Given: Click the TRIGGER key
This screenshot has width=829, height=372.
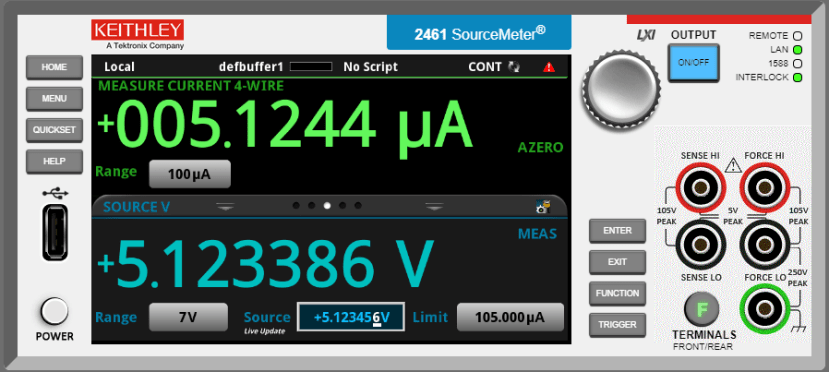Looking at the screenshot, I should point(618,325).
